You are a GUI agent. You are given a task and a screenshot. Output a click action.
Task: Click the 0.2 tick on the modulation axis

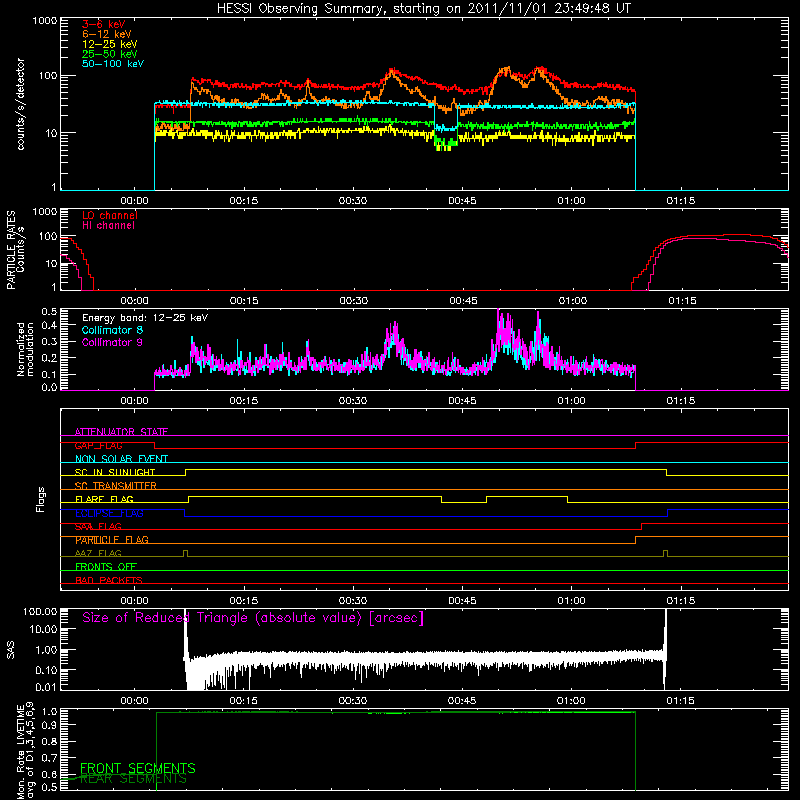pos(51,358)
